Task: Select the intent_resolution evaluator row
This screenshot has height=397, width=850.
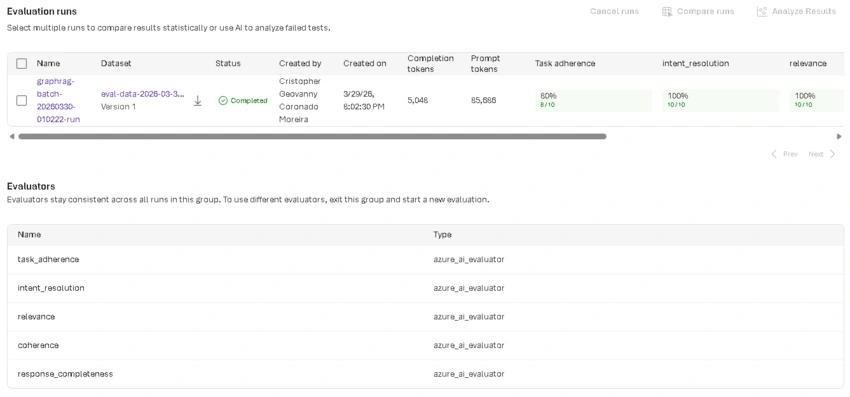Action: (426, 289)
